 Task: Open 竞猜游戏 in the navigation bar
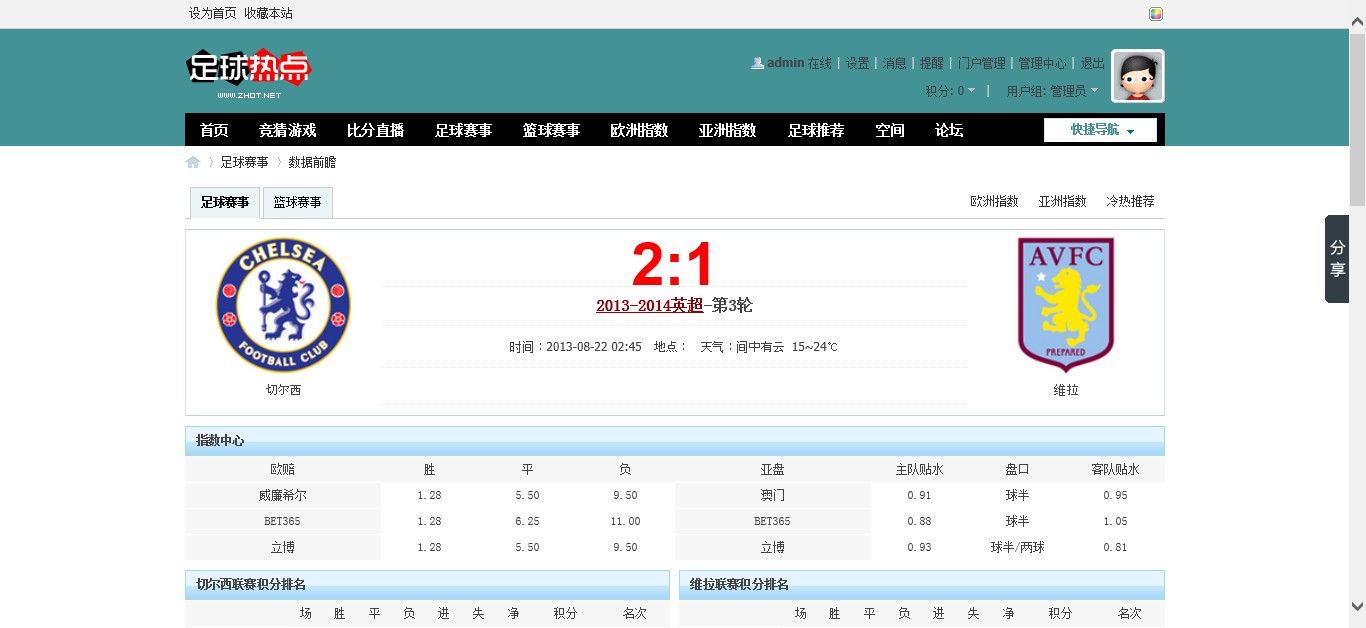tap(287, 130)
